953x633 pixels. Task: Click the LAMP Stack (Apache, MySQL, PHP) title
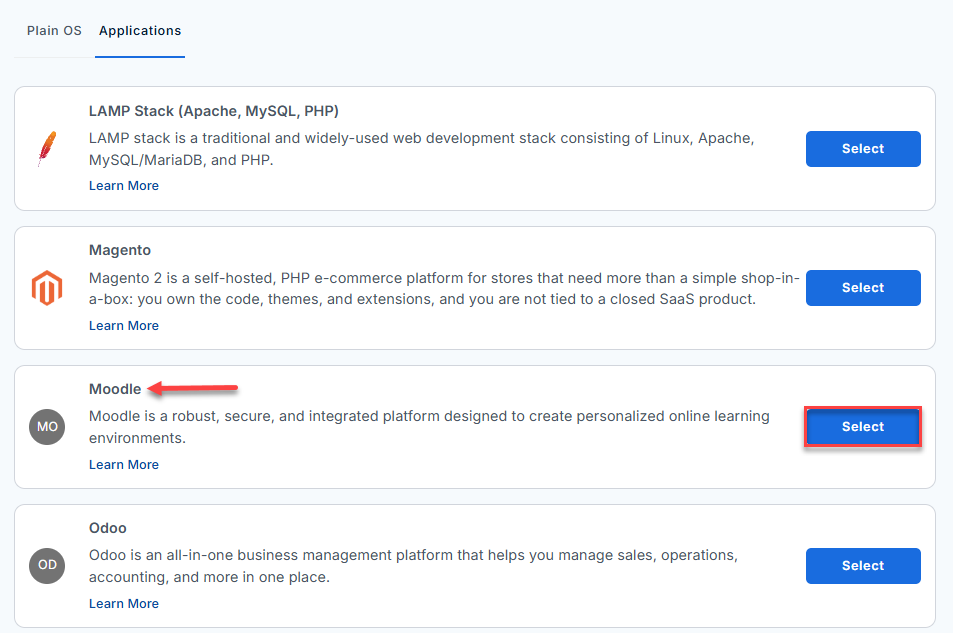click(214, 111)
